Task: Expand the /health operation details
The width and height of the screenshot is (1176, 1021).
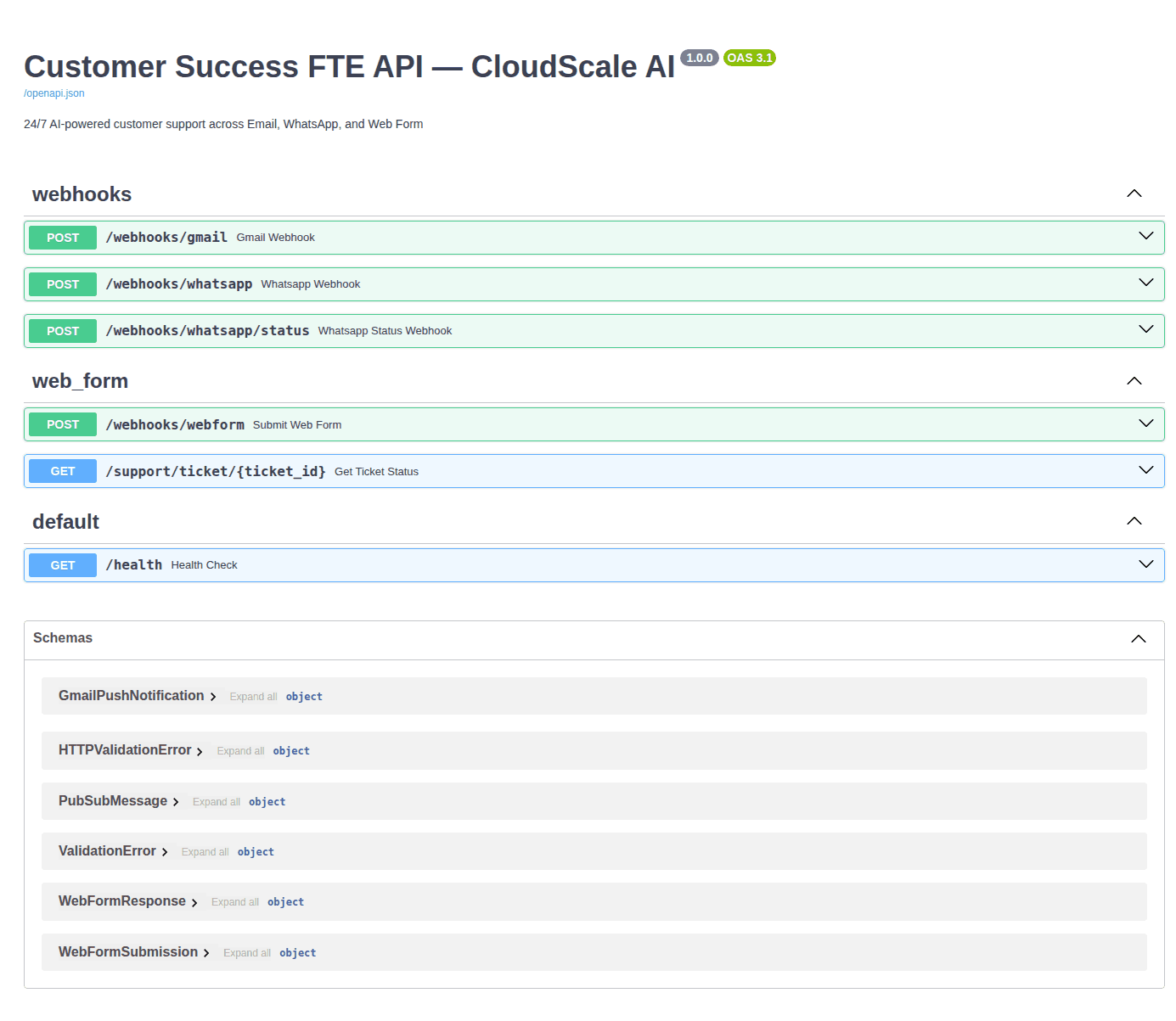Action: click(x=1145, y=564)
